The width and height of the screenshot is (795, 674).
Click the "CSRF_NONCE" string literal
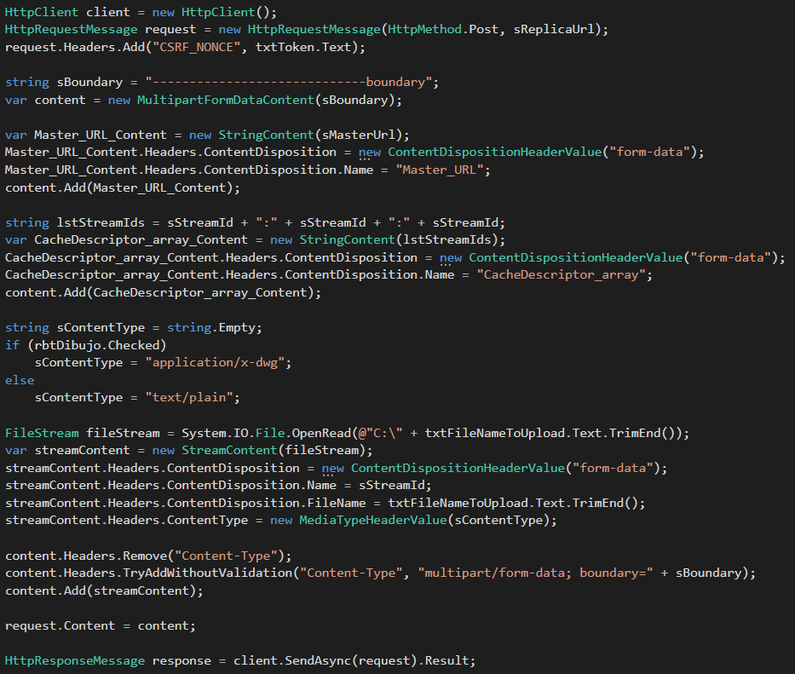(196, 47)
